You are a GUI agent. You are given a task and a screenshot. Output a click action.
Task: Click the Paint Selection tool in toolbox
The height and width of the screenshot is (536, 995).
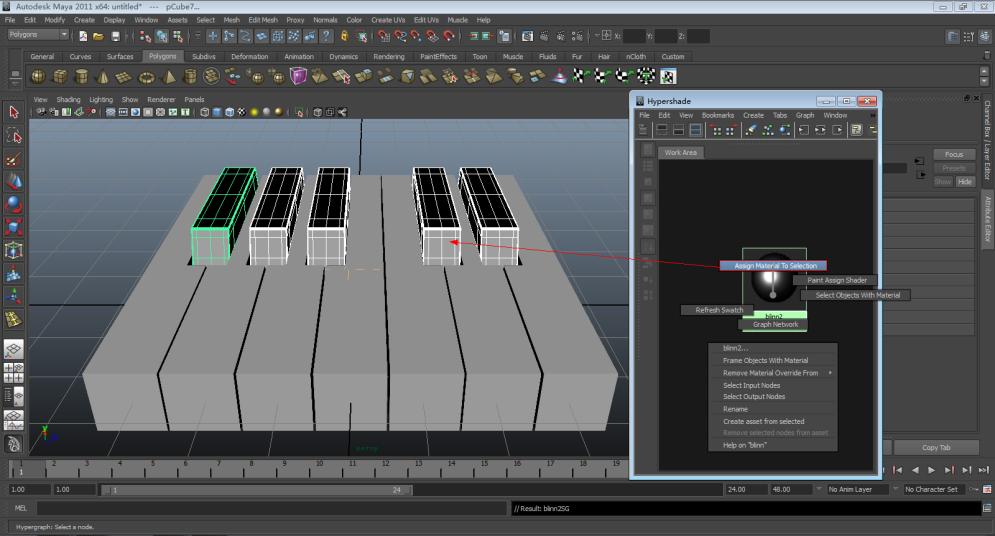[14, 159]
